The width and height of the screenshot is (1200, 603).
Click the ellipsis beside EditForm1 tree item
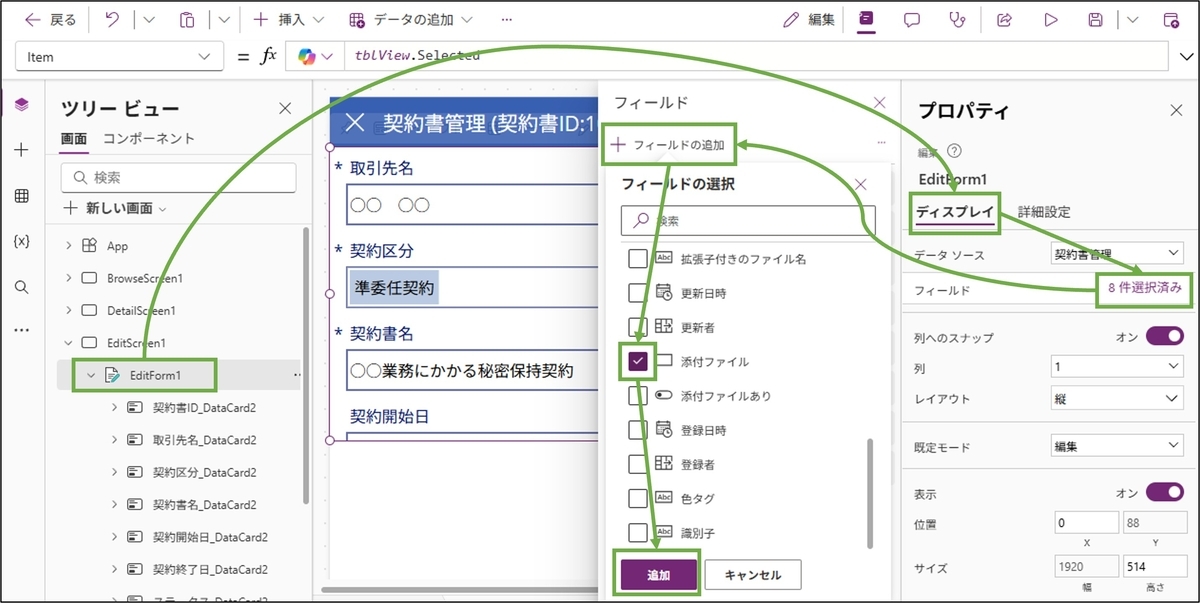point(296,375)
